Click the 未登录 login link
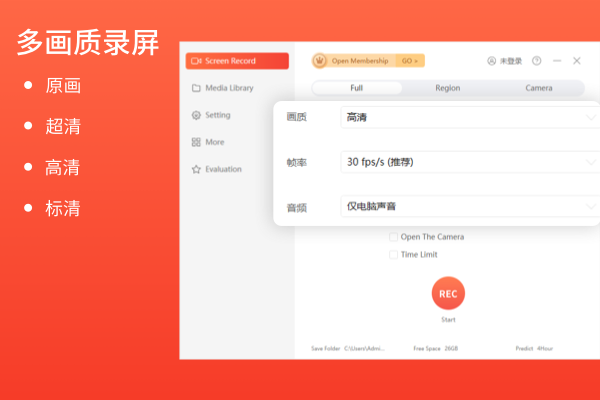Viewport: 600px width, 400px height. pos(511,61)
